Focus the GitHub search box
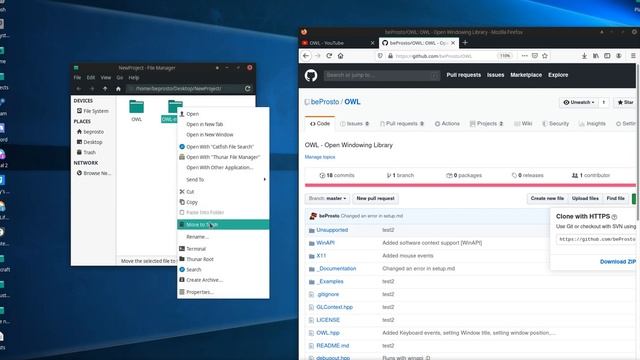This screenshot has height=360, width=640. [382, 76]
